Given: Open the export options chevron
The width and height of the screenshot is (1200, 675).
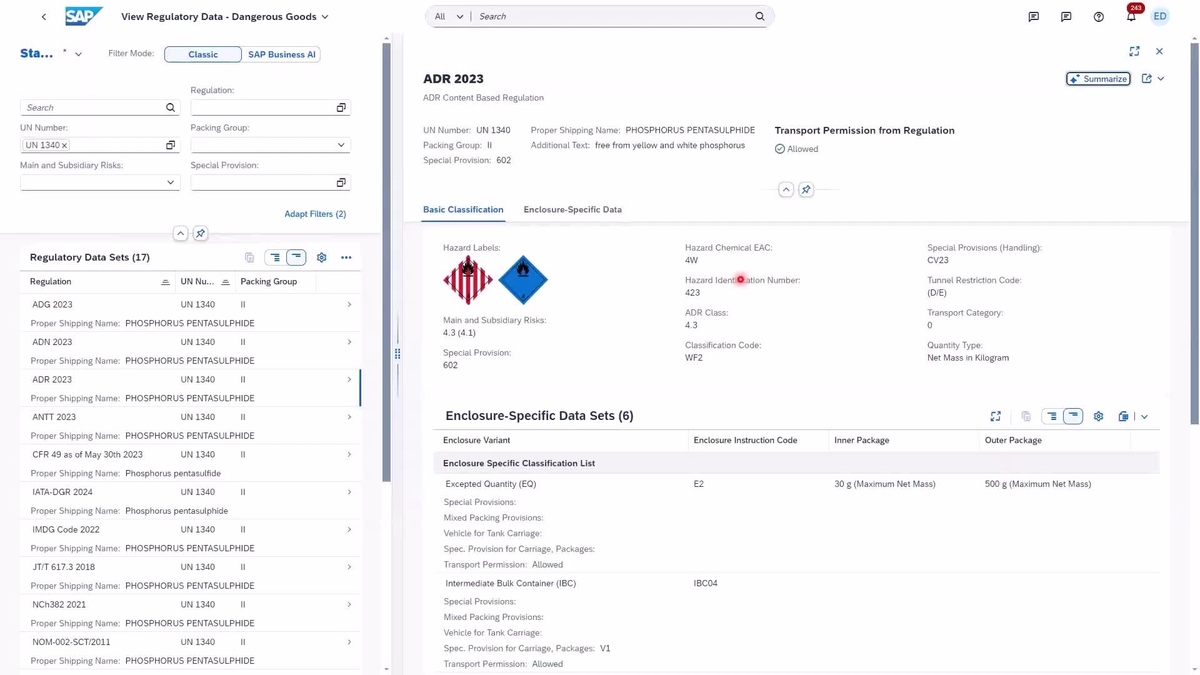Looking at the screenshot, I should click(1145, 416).
